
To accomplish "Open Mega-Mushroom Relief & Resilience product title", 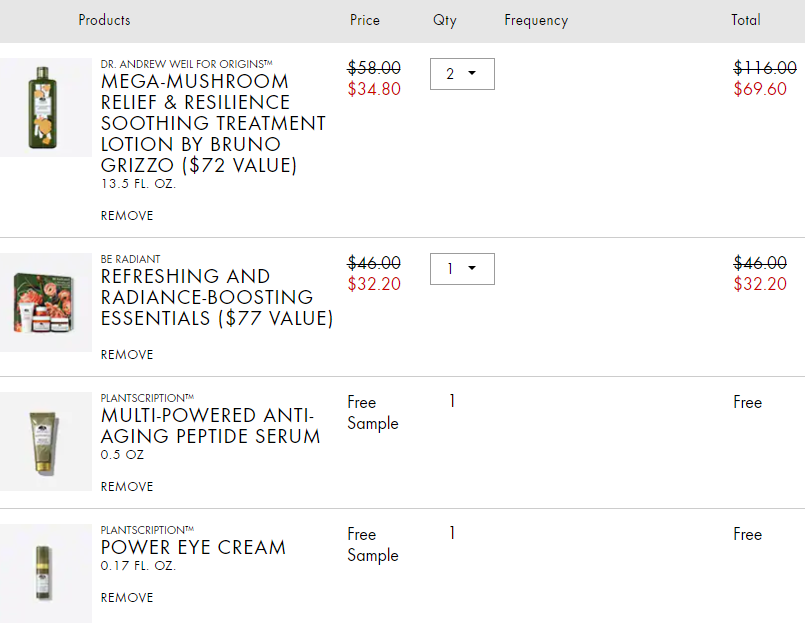I will pyautogui.click(x=213, y=123).
